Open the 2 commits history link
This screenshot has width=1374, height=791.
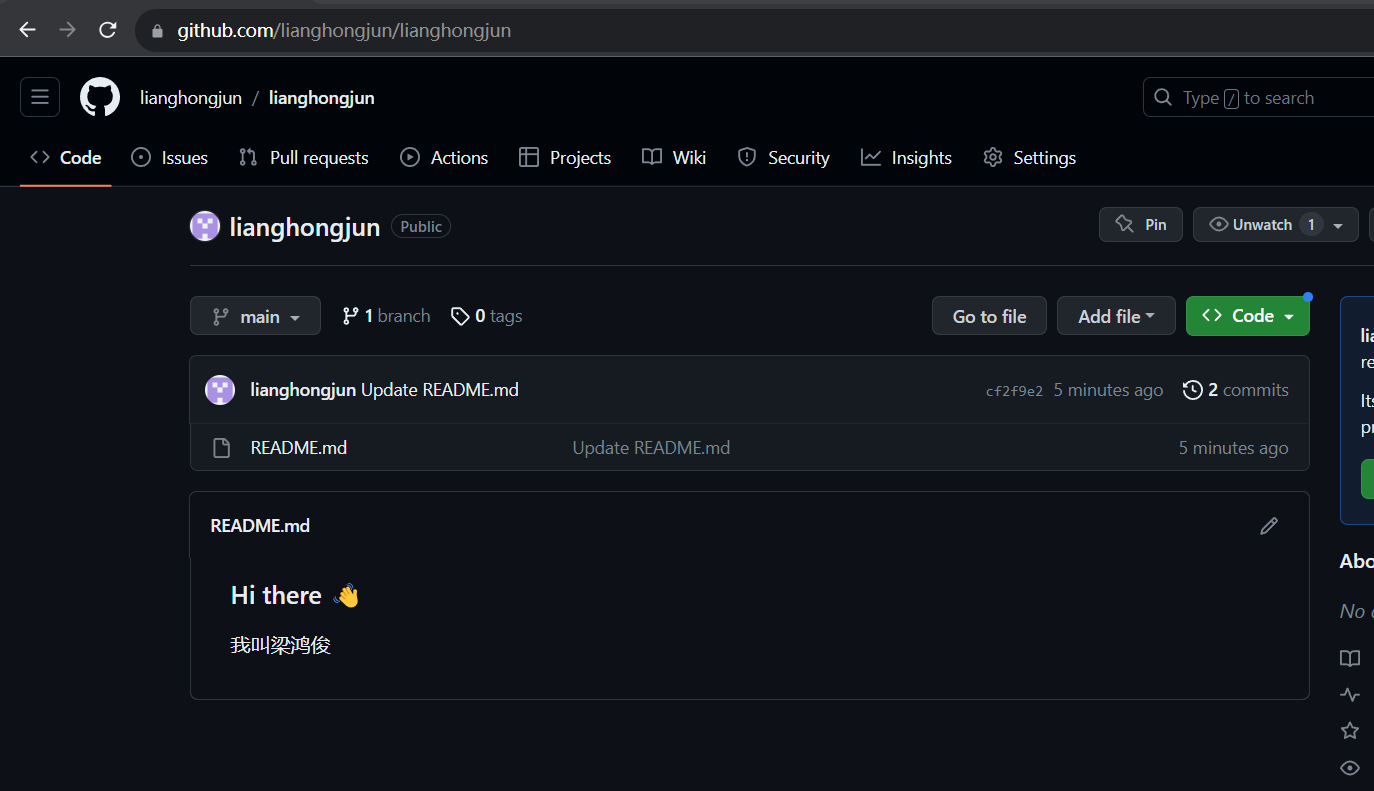pyautogui.click(x=1236, y=390)
